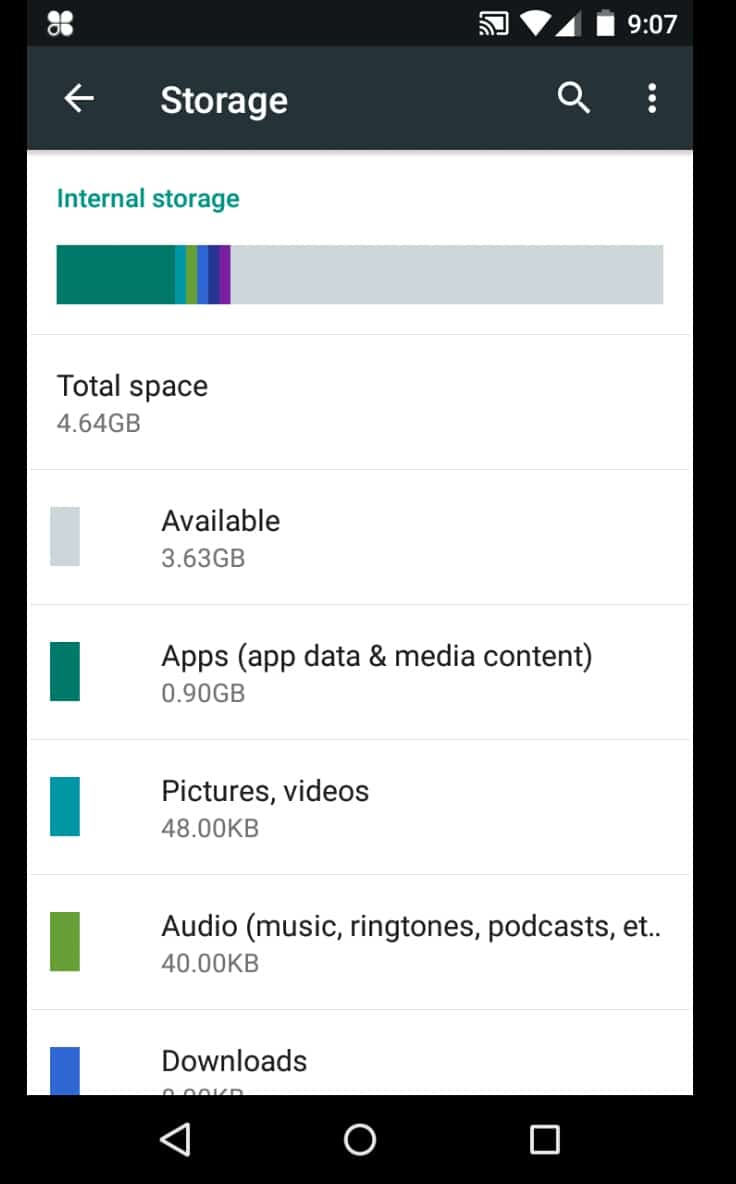This screenshot has width=736, height=1184.
Task: Tap the clock showing 9:07
Action: [651, 23]
